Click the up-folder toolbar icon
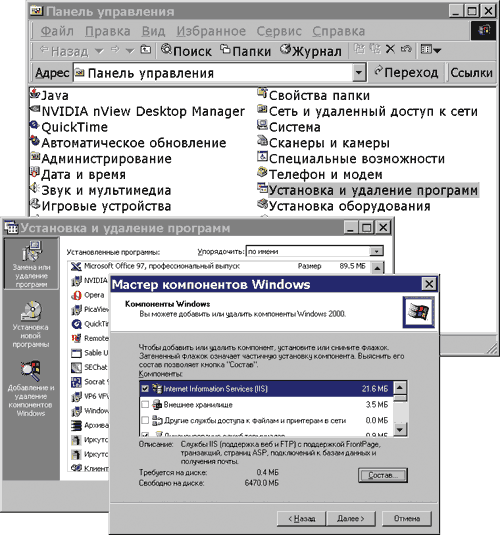 click(146, 50)
